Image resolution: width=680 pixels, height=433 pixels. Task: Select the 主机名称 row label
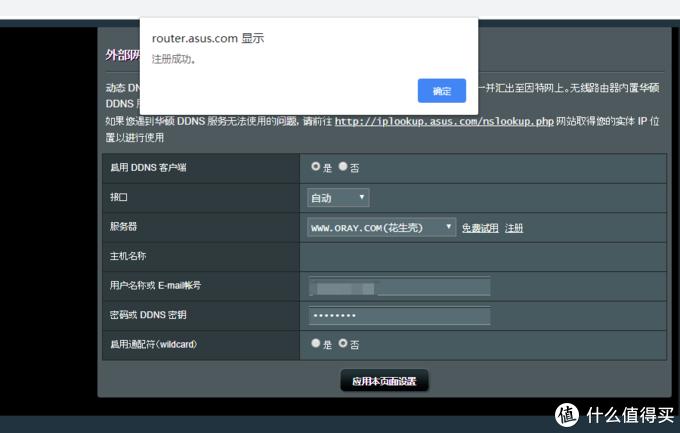[x=128, y=256]
